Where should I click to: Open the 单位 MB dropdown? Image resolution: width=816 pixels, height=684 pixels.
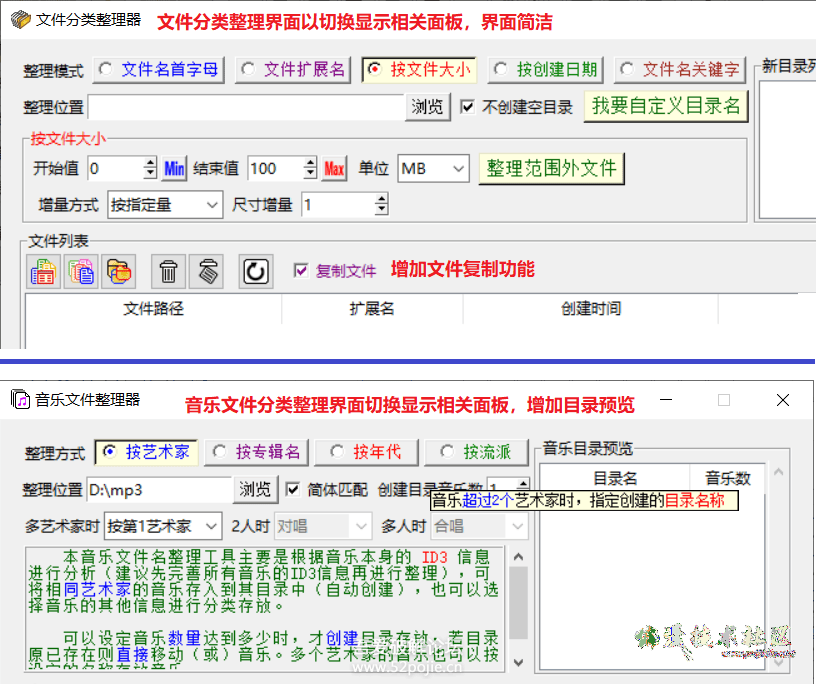point(434,169)
